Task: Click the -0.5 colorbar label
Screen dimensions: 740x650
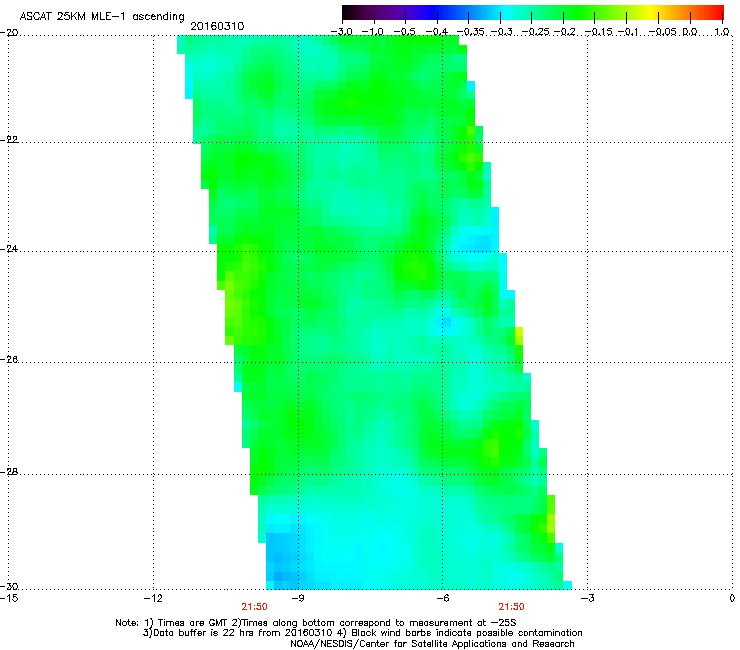Action: (404, 32)
